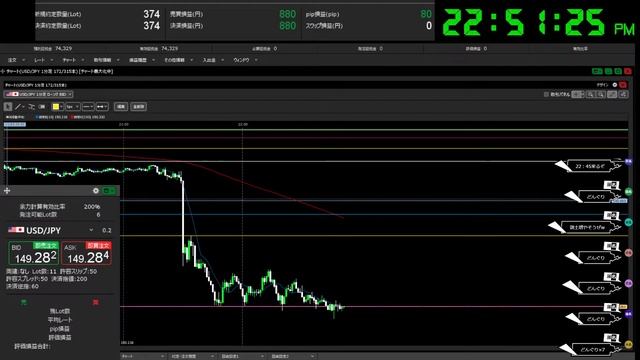Open the USD/JPY 1分足 chart selector dropdown
The height and width of the screenshot is (360, 640).
pyautogui.click(x=39, y=94)
